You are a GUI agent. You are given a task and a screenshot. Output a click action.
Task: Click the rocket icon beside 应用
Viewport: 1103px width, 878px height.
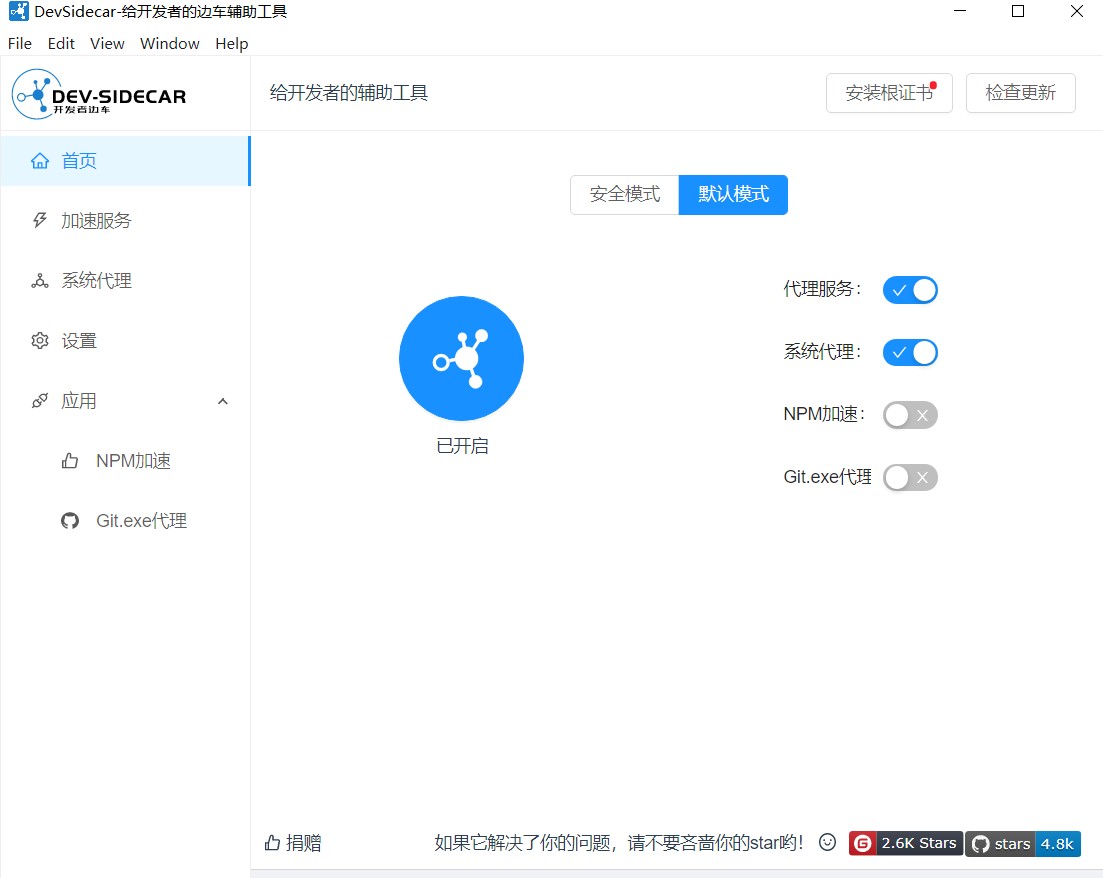pyautogui.click(x=40, y=401)
